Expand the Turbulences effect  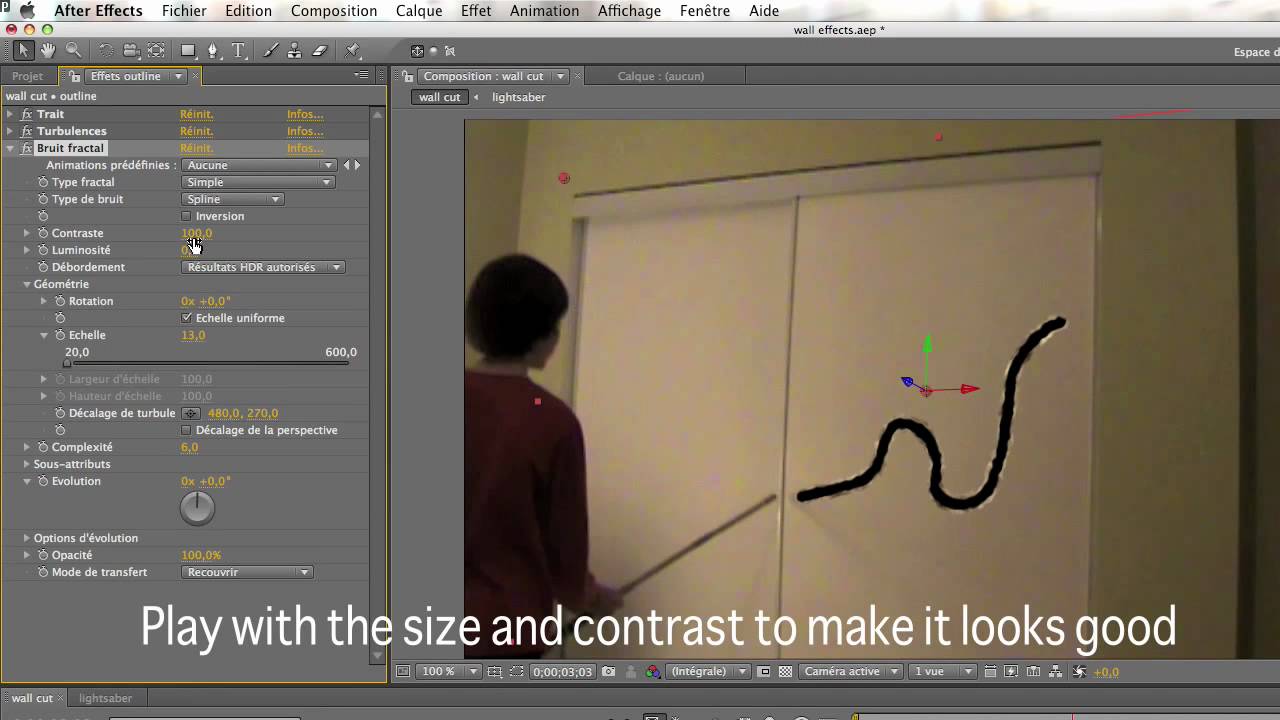click(10, 131)
